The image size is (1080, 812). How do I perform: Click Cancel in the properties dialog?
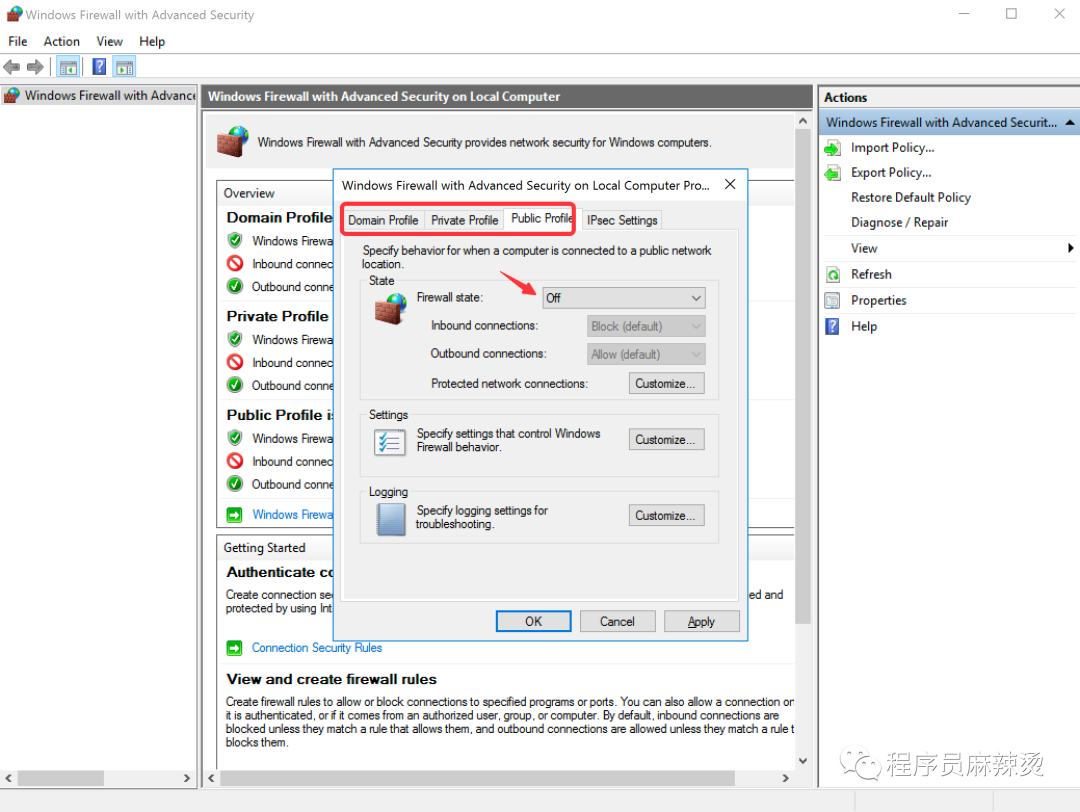click(617, 621)
